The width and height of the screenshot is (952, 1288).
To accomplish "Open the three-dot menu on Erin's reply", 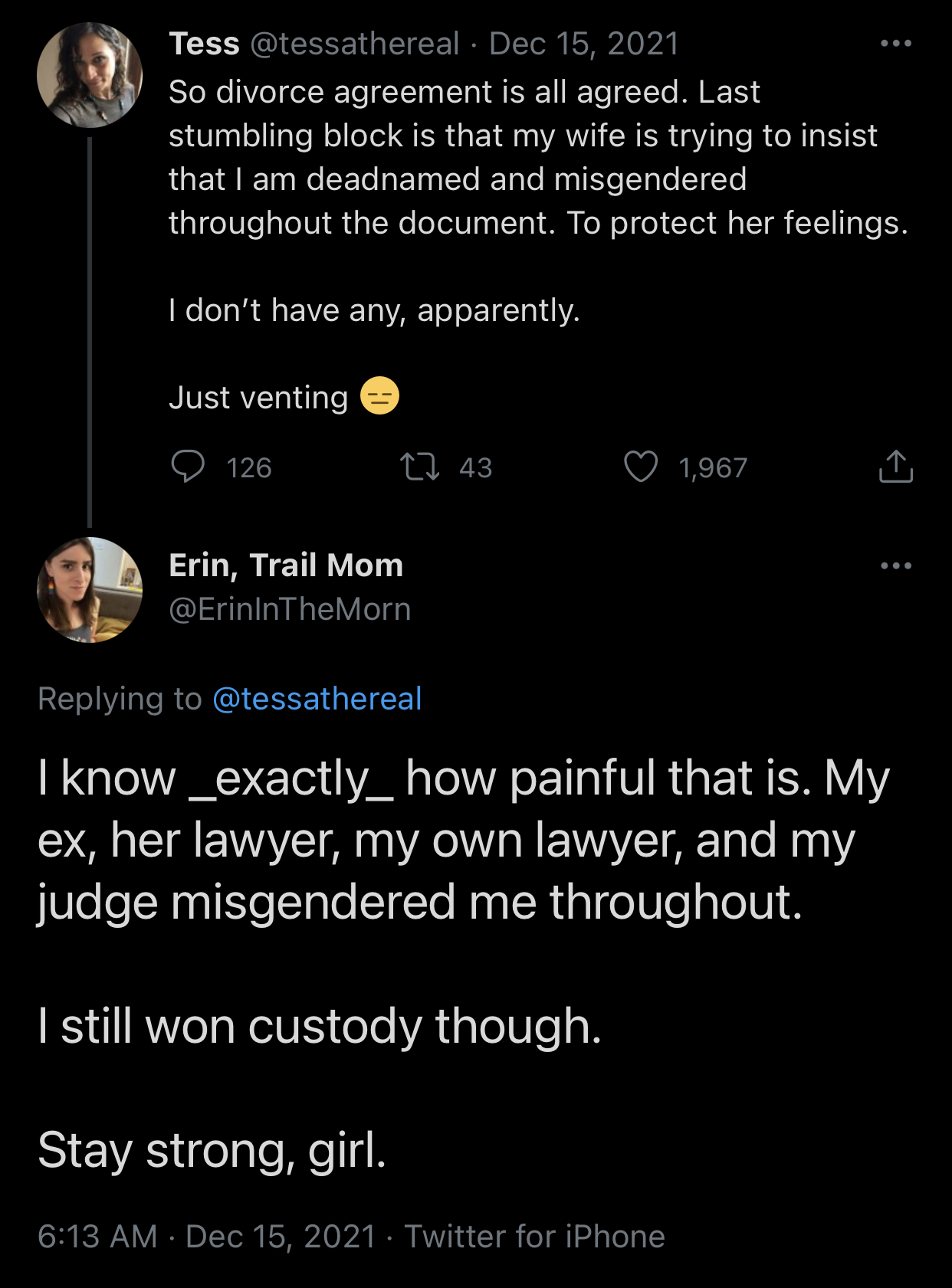I will click(x=895, y=566).
